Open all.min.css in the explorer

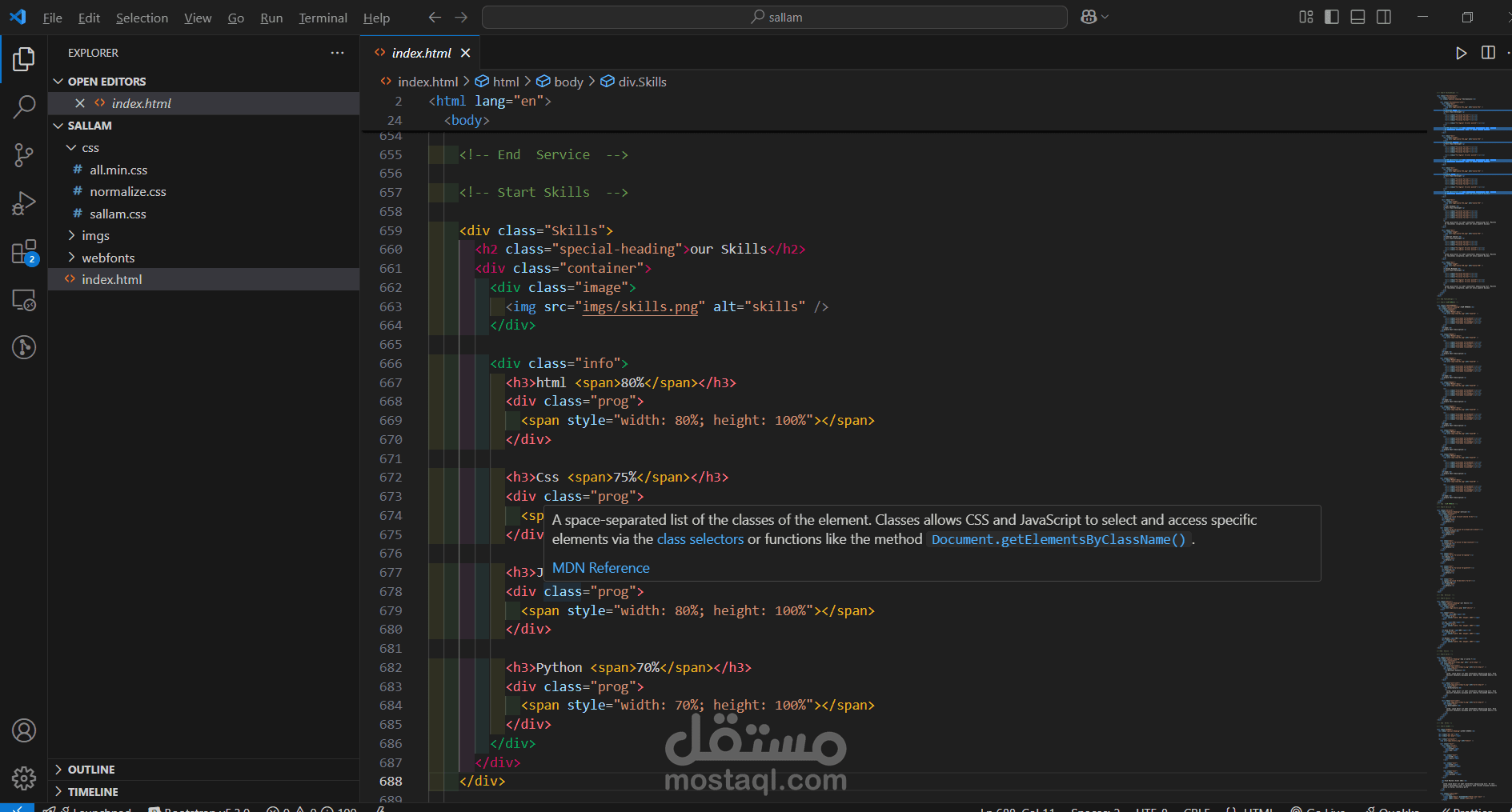[x=118, y=170]
